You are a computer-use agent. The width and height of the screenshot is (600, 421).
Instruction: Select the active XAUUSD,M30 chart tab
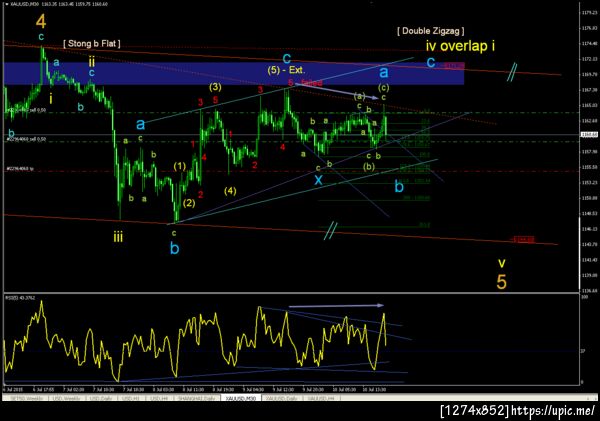click(241, 398)
